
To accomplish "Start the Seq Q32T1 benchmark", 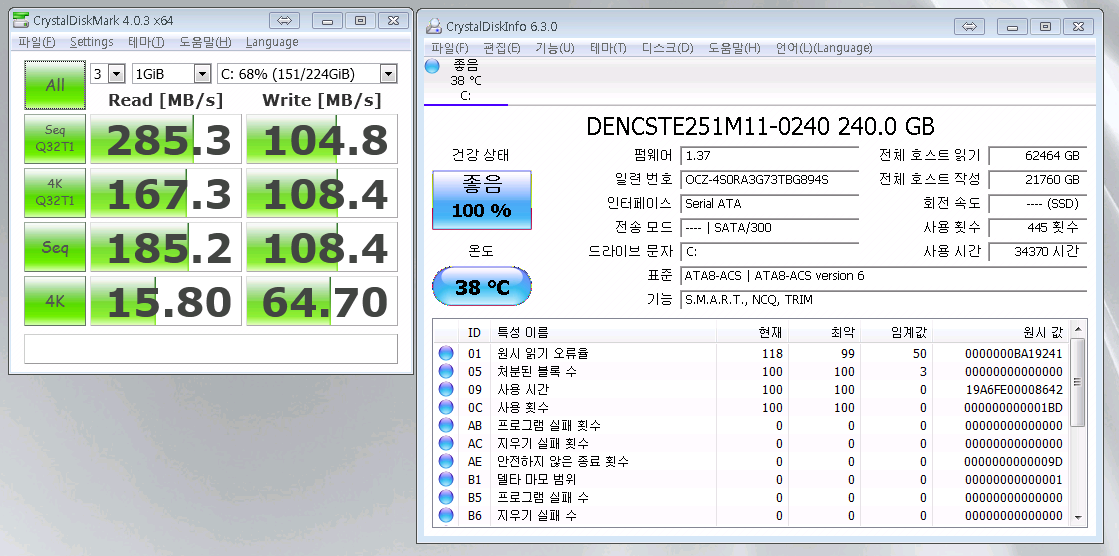I will click(x=55, y=138).
